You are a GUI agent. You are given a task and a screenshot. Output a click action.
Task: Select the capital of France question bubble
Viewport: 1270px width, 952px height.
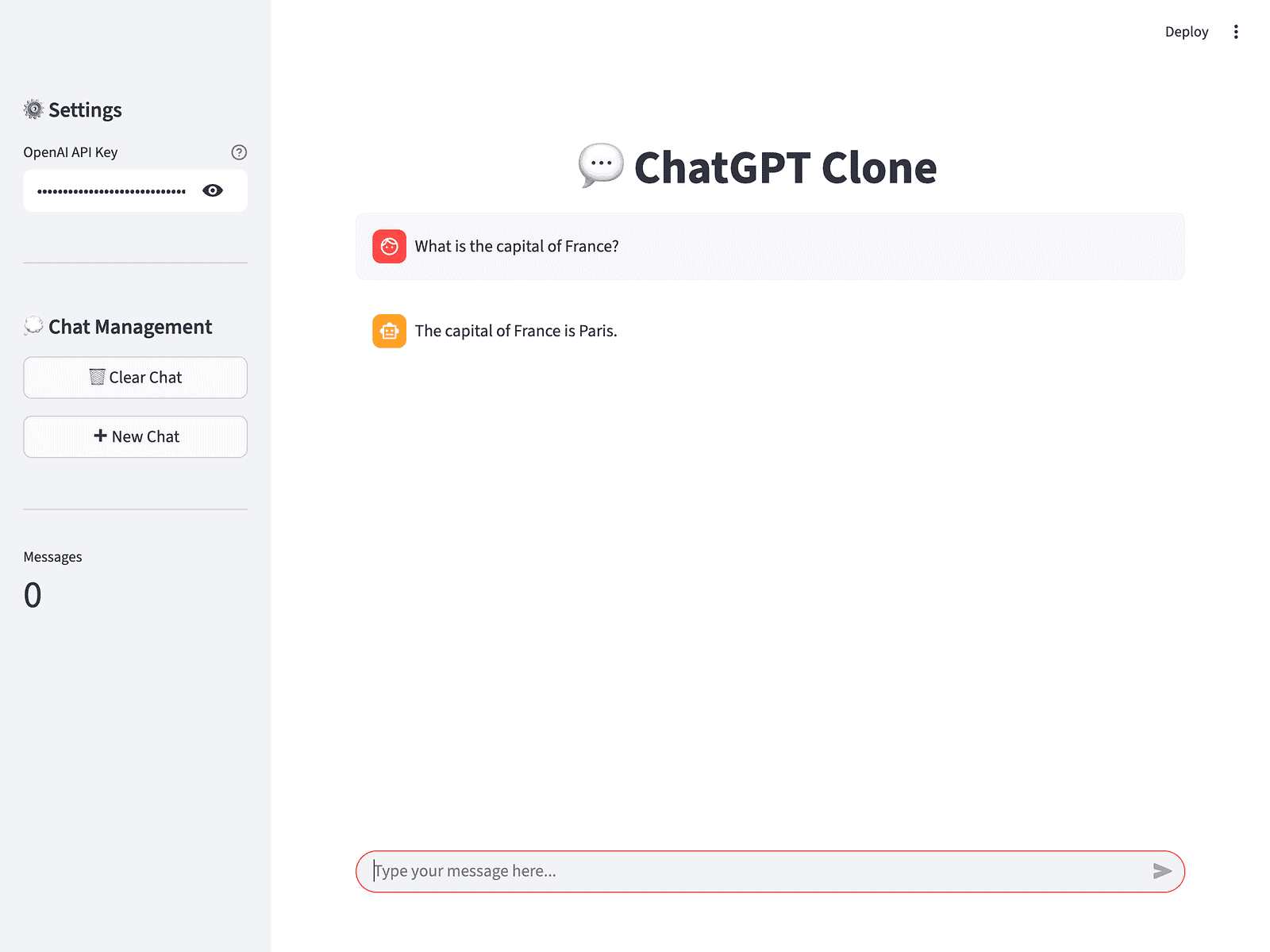click(517, 246)
